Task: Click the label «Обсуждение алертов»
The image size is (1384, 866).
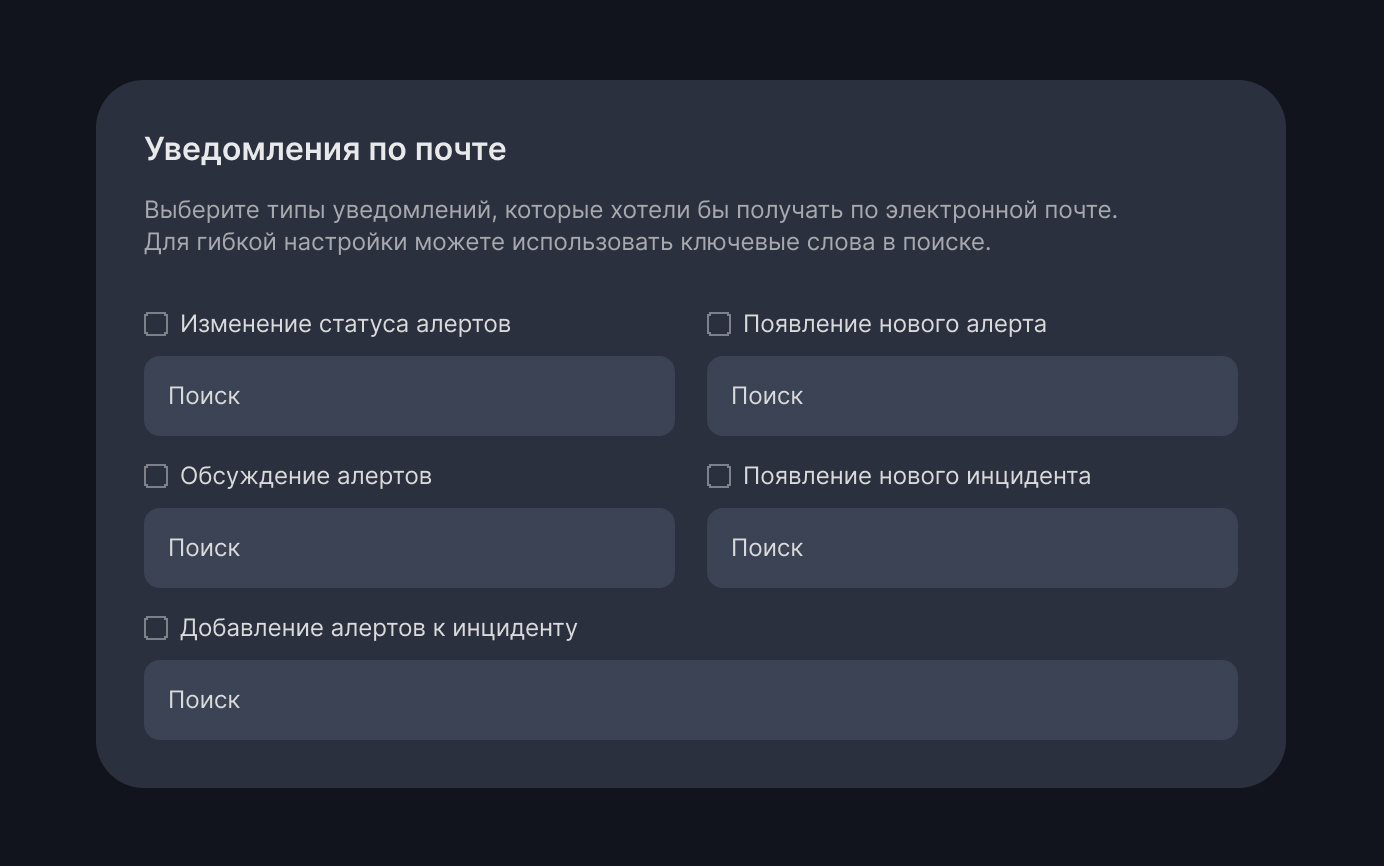Action: pyautogui.click(x=305, y=476)
